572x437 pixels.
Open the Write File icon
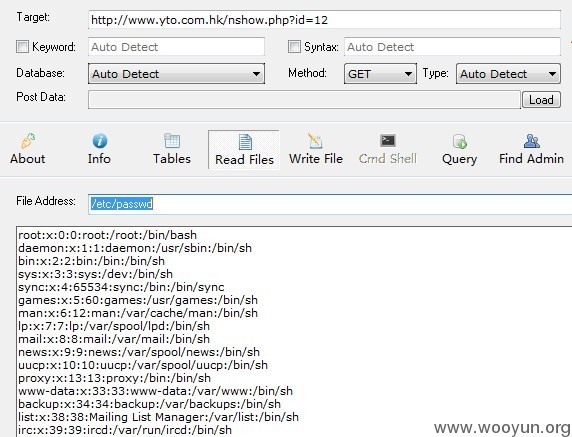(315, 141)
